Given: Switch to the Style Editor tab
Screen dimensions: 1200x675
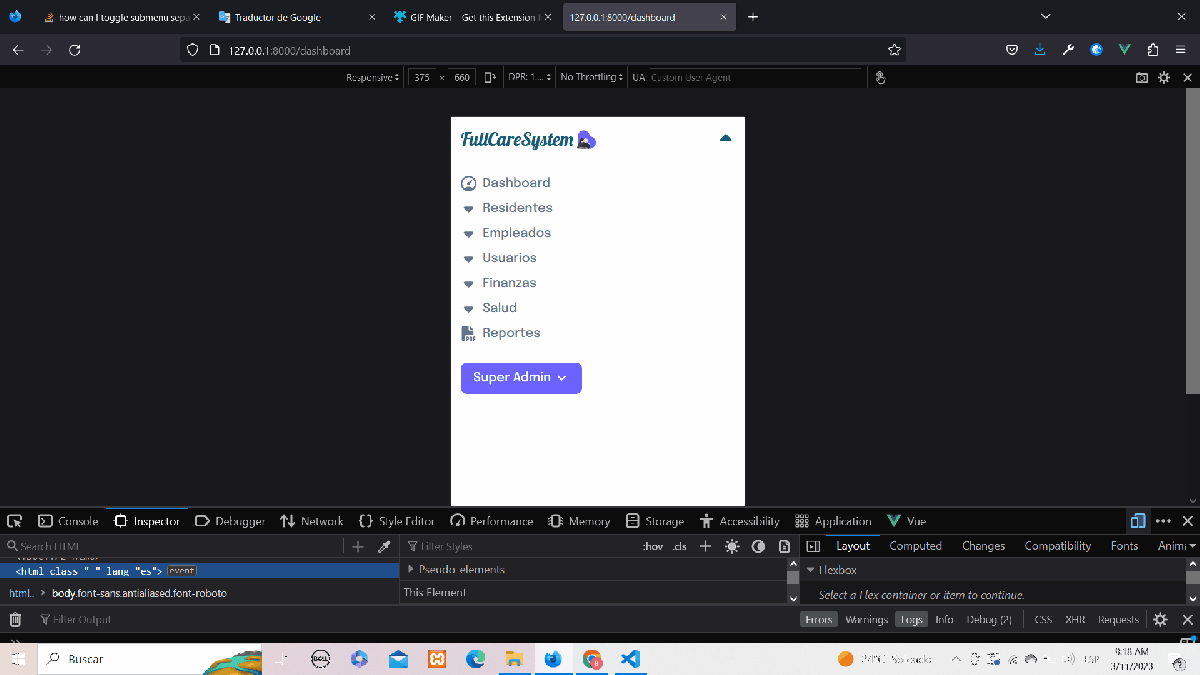Looking at the screenshot, I should 397,521.
